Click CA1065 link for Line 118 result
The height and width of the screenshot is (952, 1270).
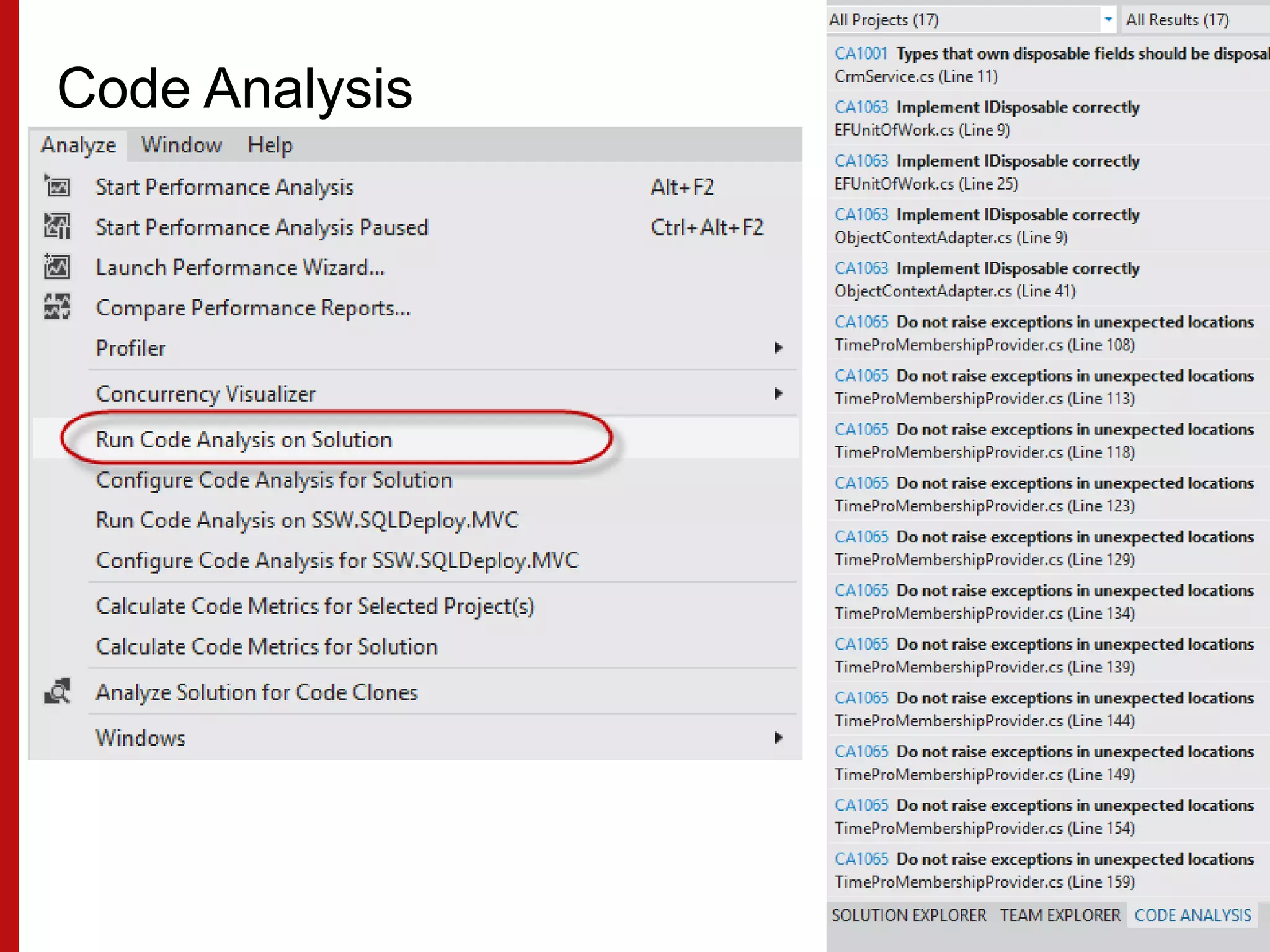(x=861, y=430)
